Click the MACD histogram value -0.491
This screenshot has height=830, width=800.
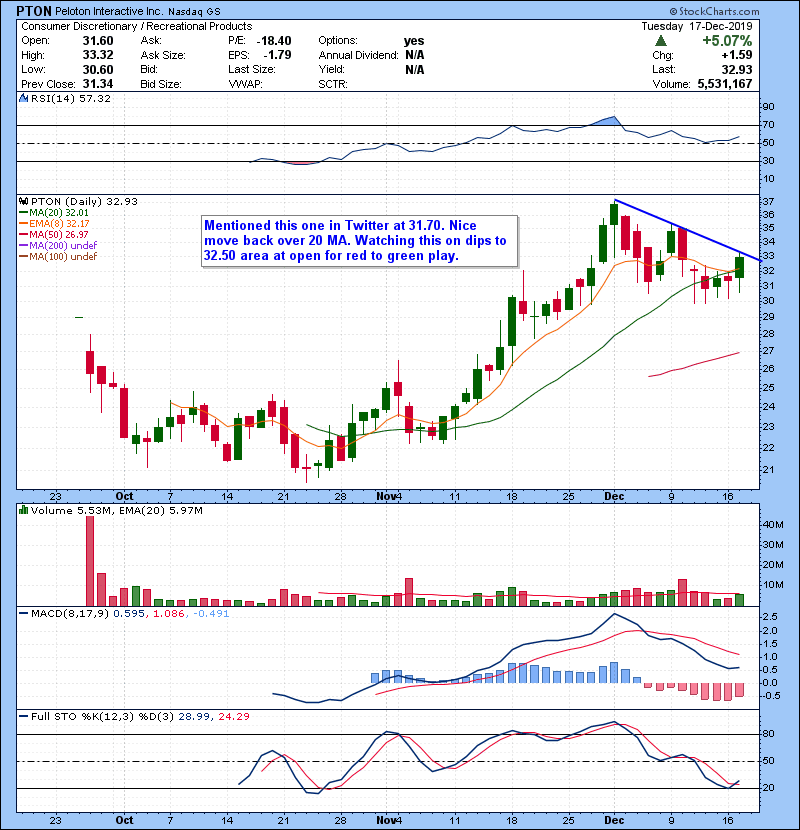pos(211,614)
